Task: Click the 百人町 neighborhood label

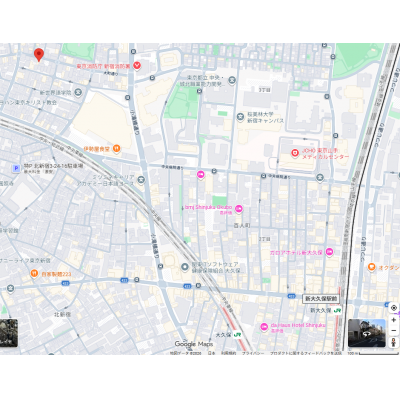Action: tap(242, 226)
